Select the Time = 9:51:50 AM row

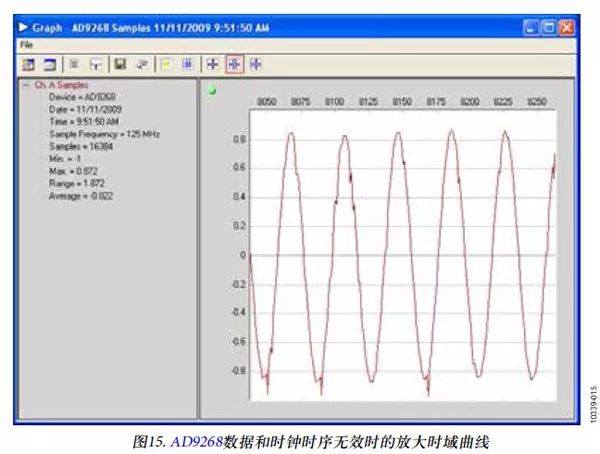click(84, 122)
